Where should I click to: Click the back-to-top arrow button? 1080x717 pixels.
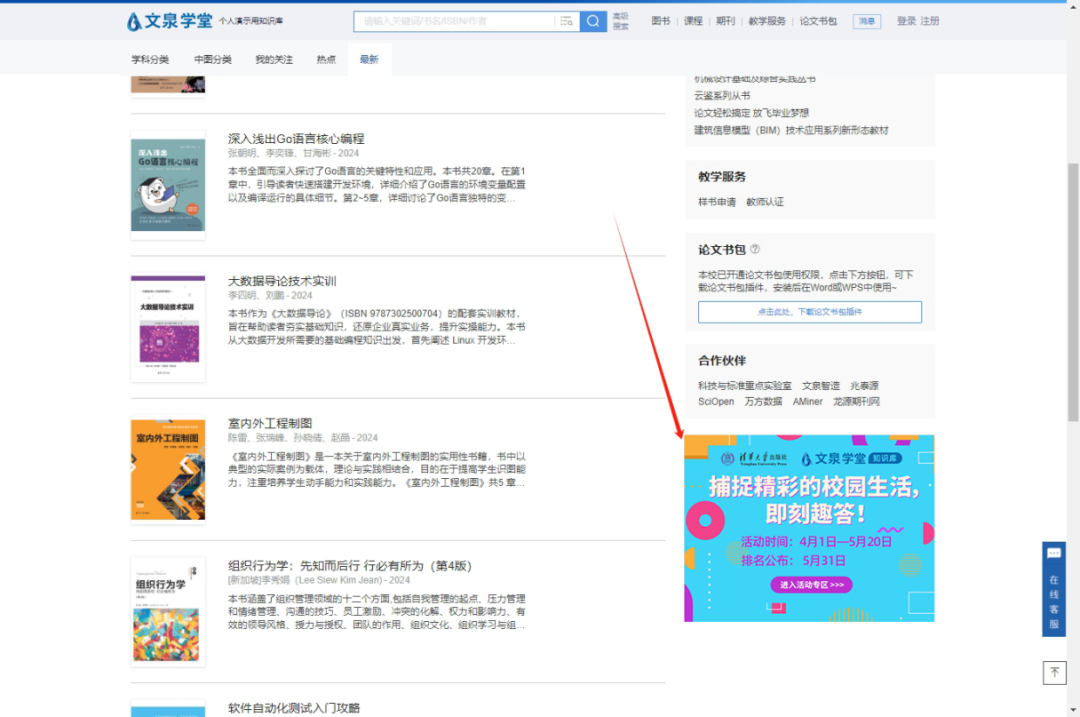pos(1054,672)
